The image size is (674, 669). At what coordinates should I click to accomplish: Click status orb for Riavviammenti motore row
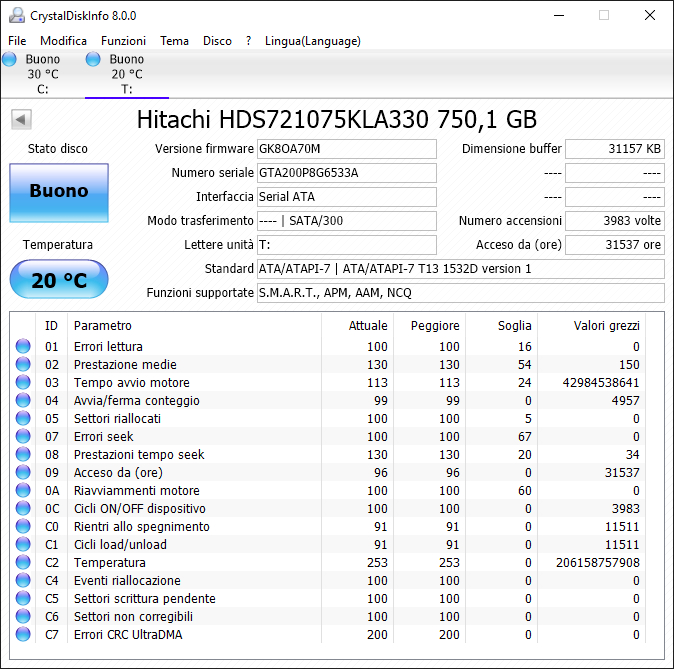23,490
